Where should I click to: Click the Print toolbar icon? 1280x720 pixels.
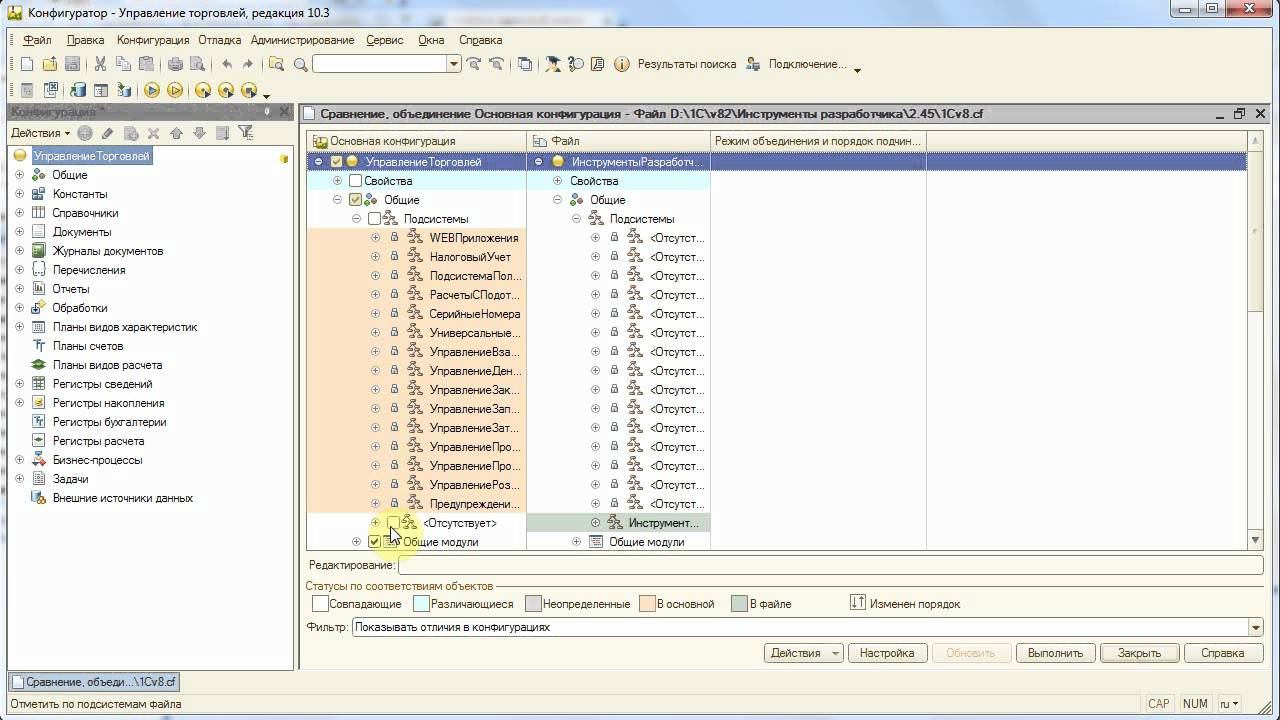(176, 64)
